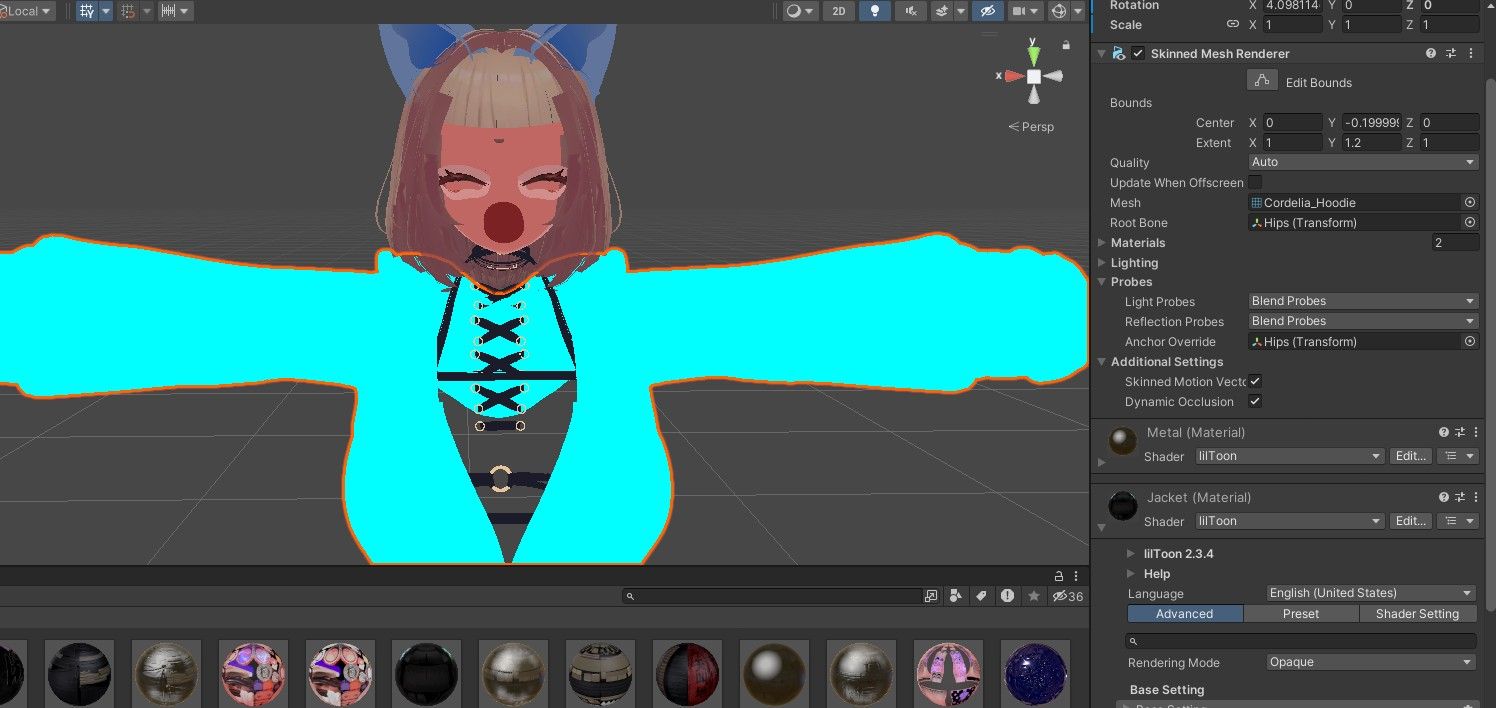Open the draw mode shading dropdown
The height and width of the screenshot is (708, 1496).
coord(800,11)
